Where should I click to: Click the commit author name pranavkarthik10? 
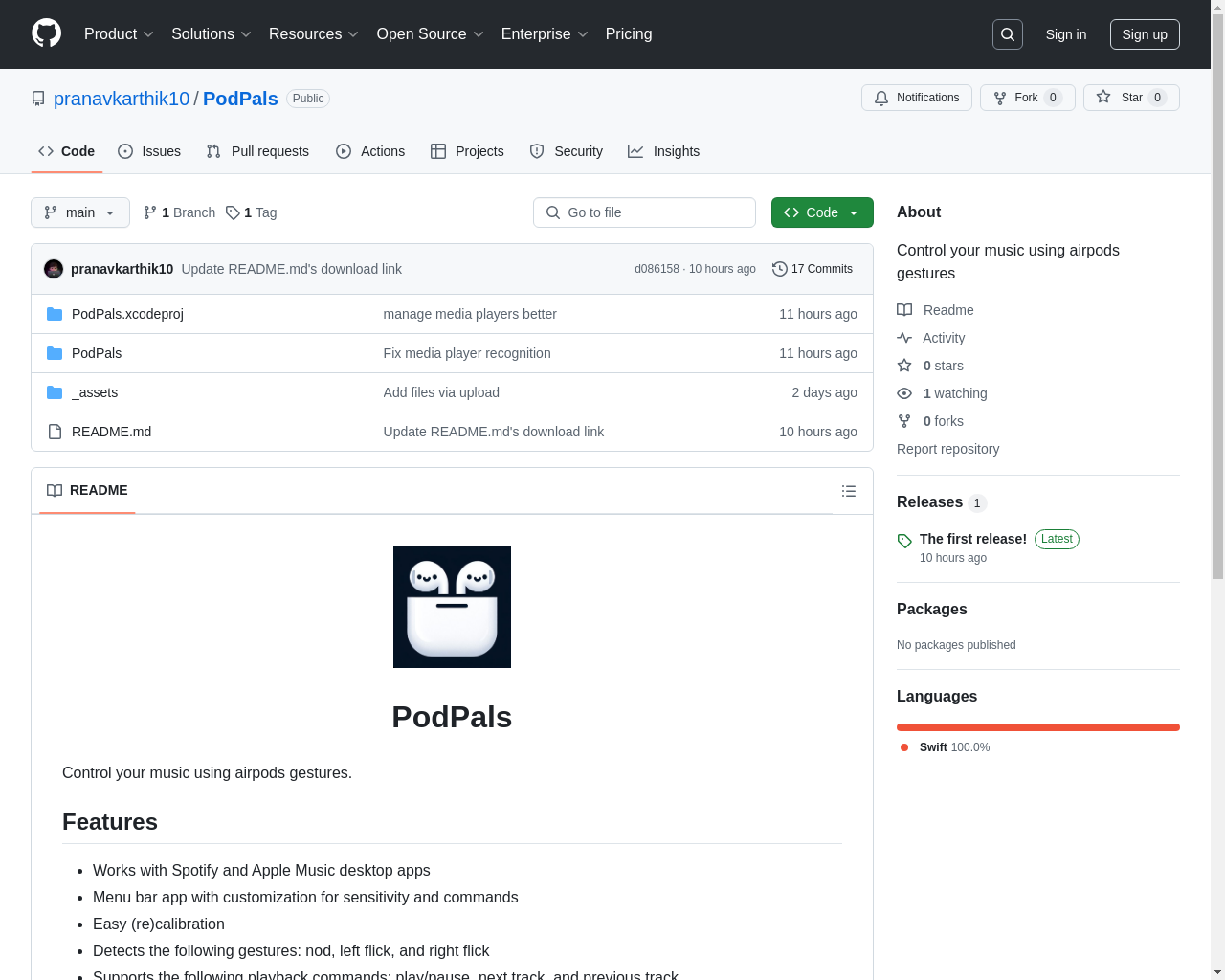pyautogui.click(x=122, y=269)
